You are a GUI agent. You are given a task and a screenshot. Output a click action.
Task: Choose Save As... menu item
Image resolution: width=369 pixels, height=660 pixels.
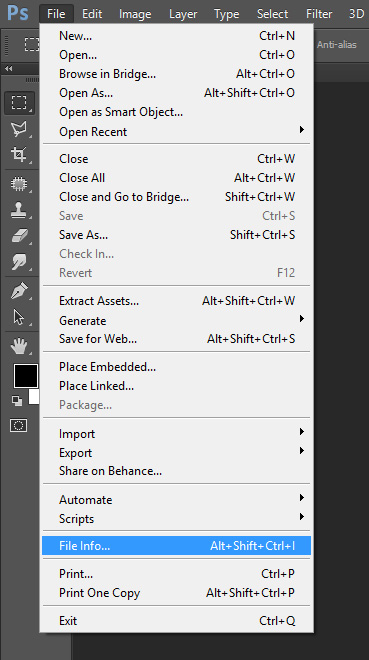tap(177, 235)
